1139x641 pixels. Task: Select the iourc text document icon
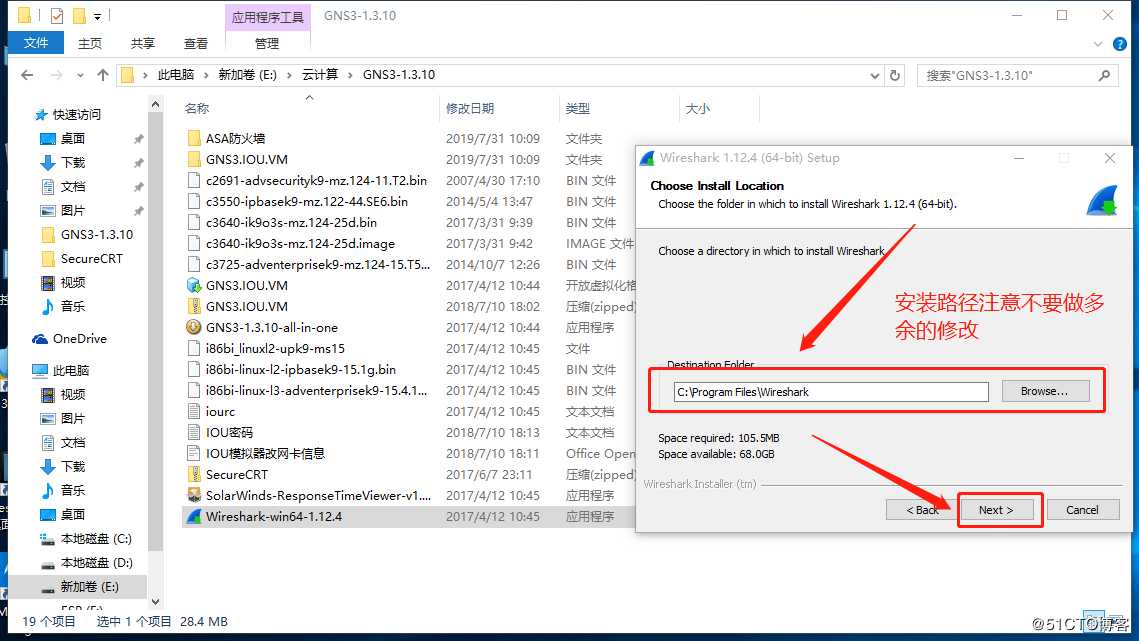click(x=194, y=412)
